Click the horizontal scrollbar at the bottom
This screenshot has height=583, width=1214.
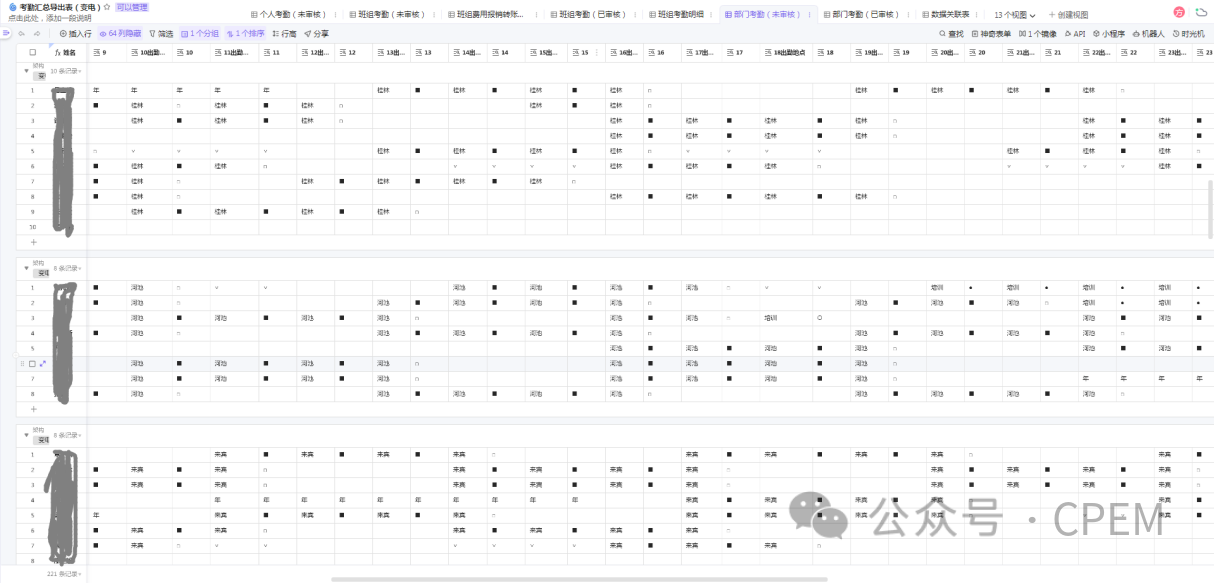(x=578, y=579)
